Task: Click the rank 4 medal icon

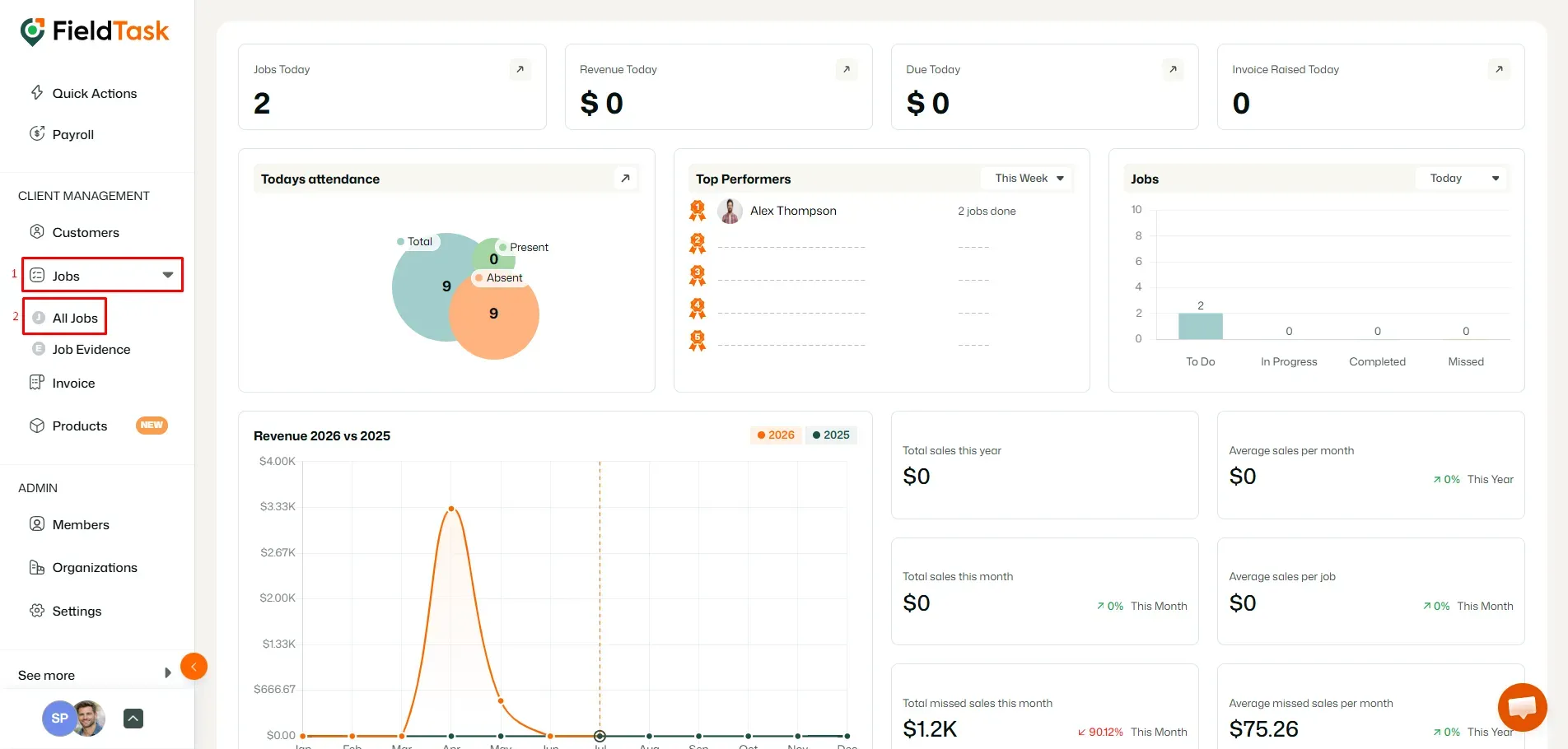Action: point(698,309)
